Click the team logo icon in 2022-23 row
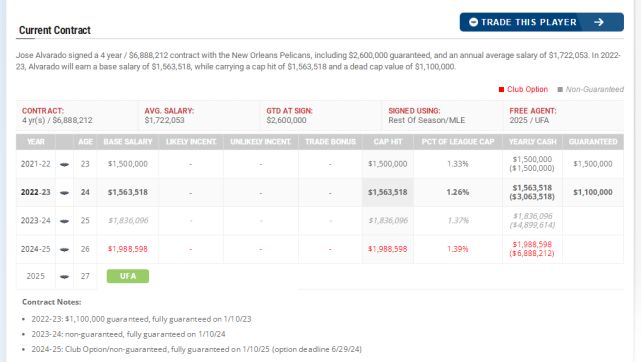 click(x=64, y=193)
